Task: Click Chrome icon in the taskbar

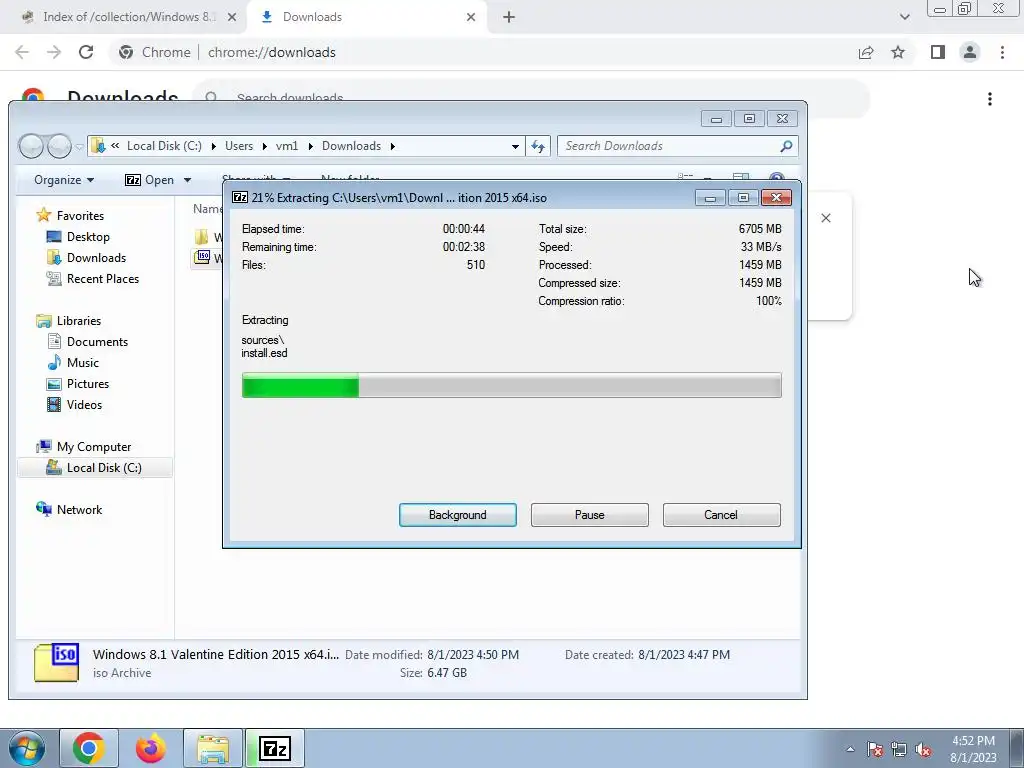Action: point(89,748)
